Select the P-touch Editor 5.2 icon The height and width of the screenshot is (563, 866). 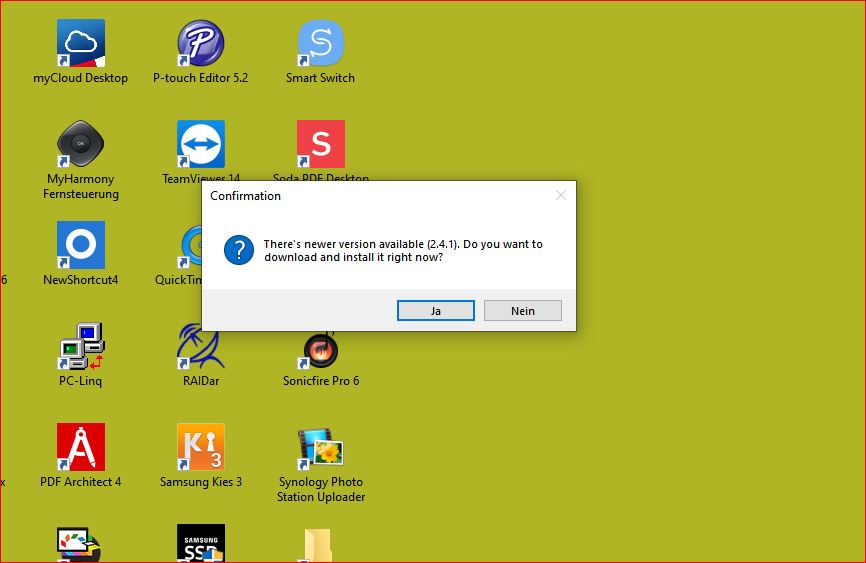(200, 43)
